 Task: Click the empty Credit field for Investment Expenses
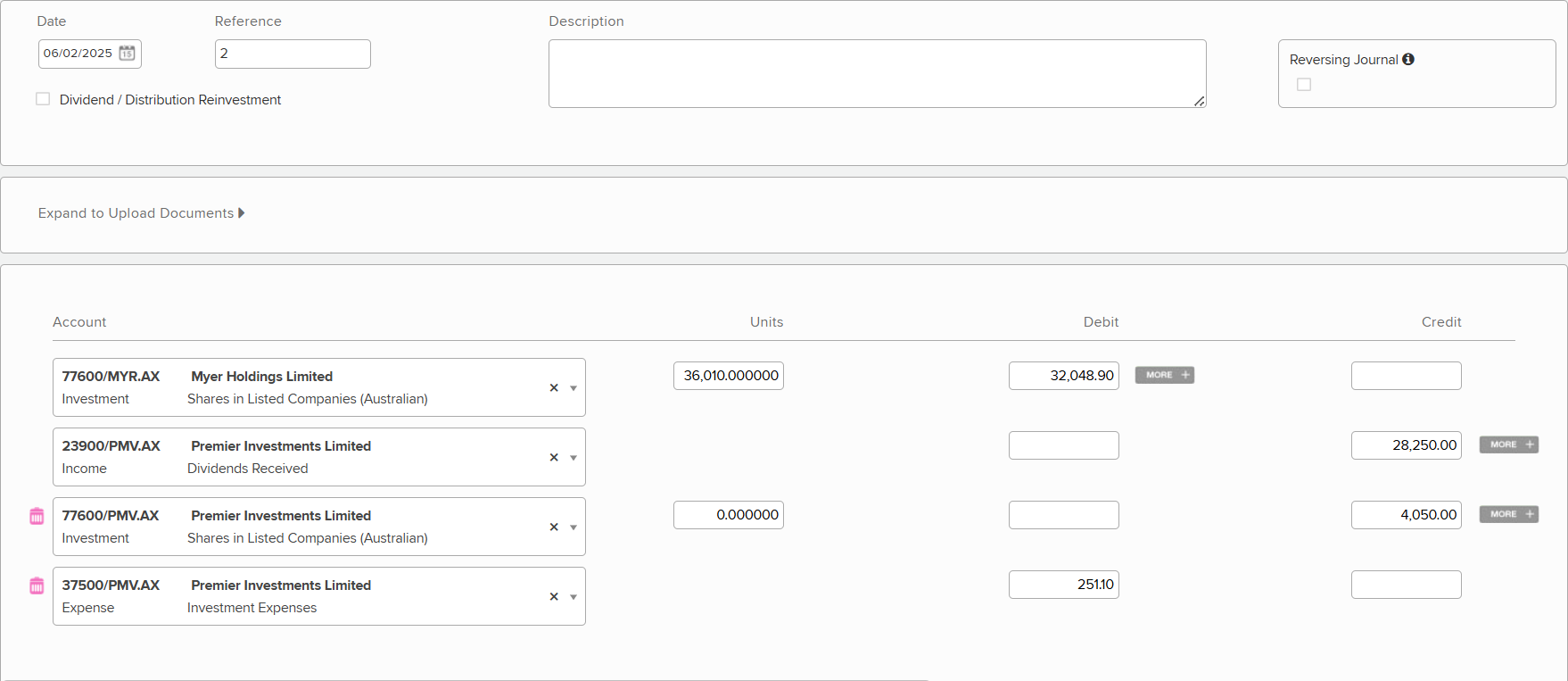point(1407,585)
